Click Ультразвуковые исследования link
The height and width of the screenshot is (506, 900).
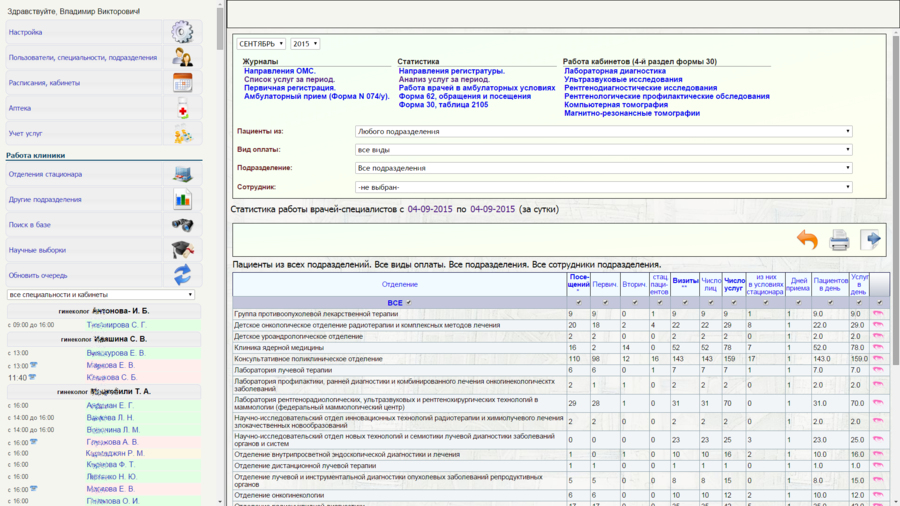tap(623, 79)
